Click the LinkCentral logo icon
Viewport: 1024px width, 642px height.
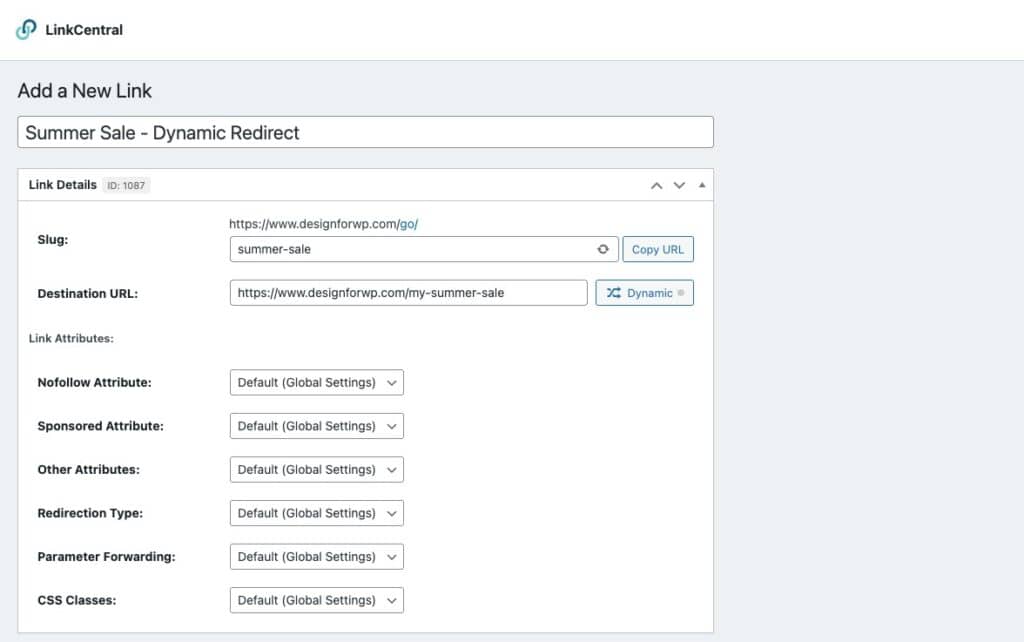click(26, 30)
